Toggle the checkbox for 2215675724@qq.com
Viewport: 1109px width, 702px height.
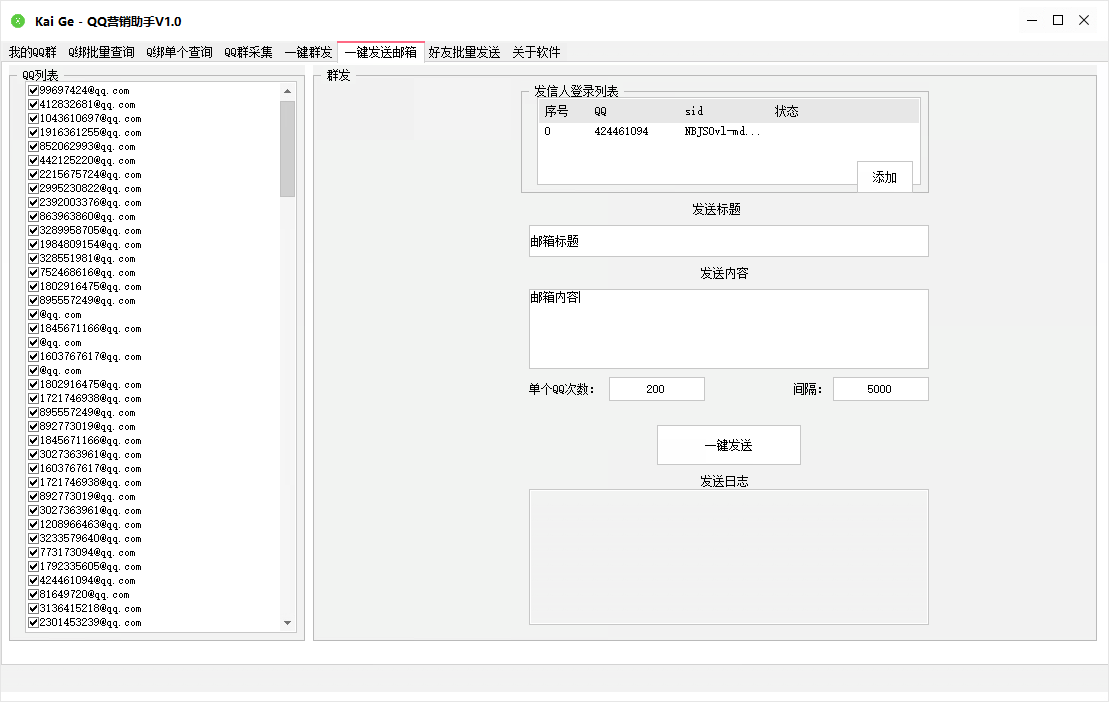tap(34, 175)
